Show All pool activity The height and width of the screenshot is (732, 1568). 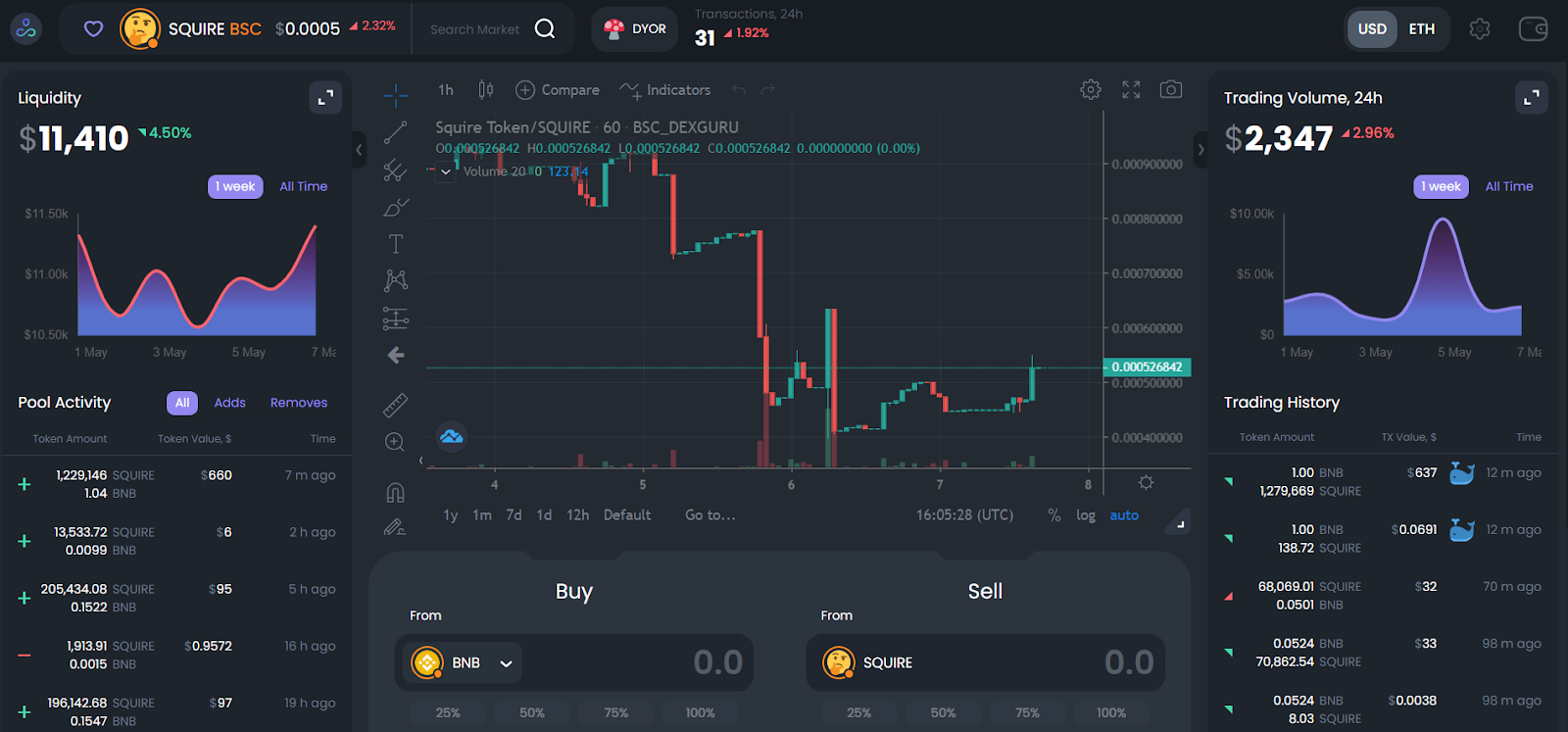[x=182, y=403]
